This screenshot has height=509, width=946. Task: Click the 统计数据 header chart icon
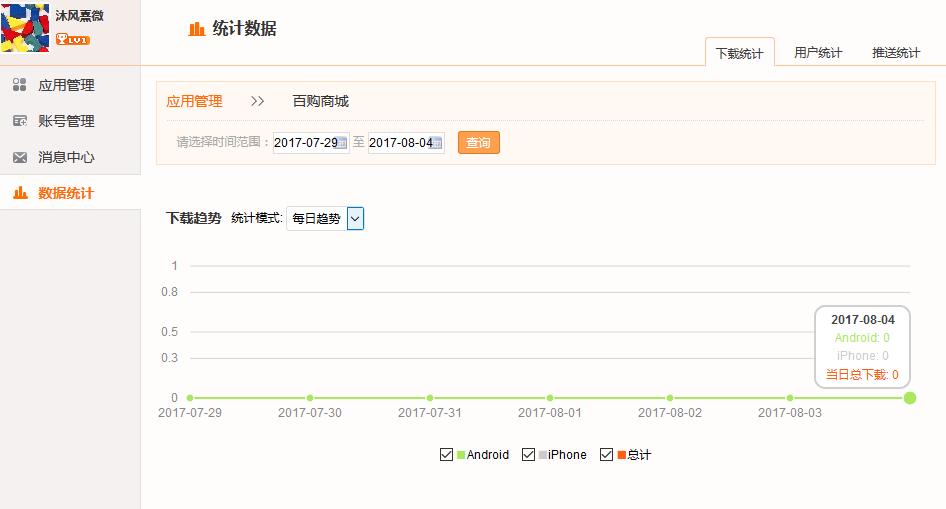[197, 29]
